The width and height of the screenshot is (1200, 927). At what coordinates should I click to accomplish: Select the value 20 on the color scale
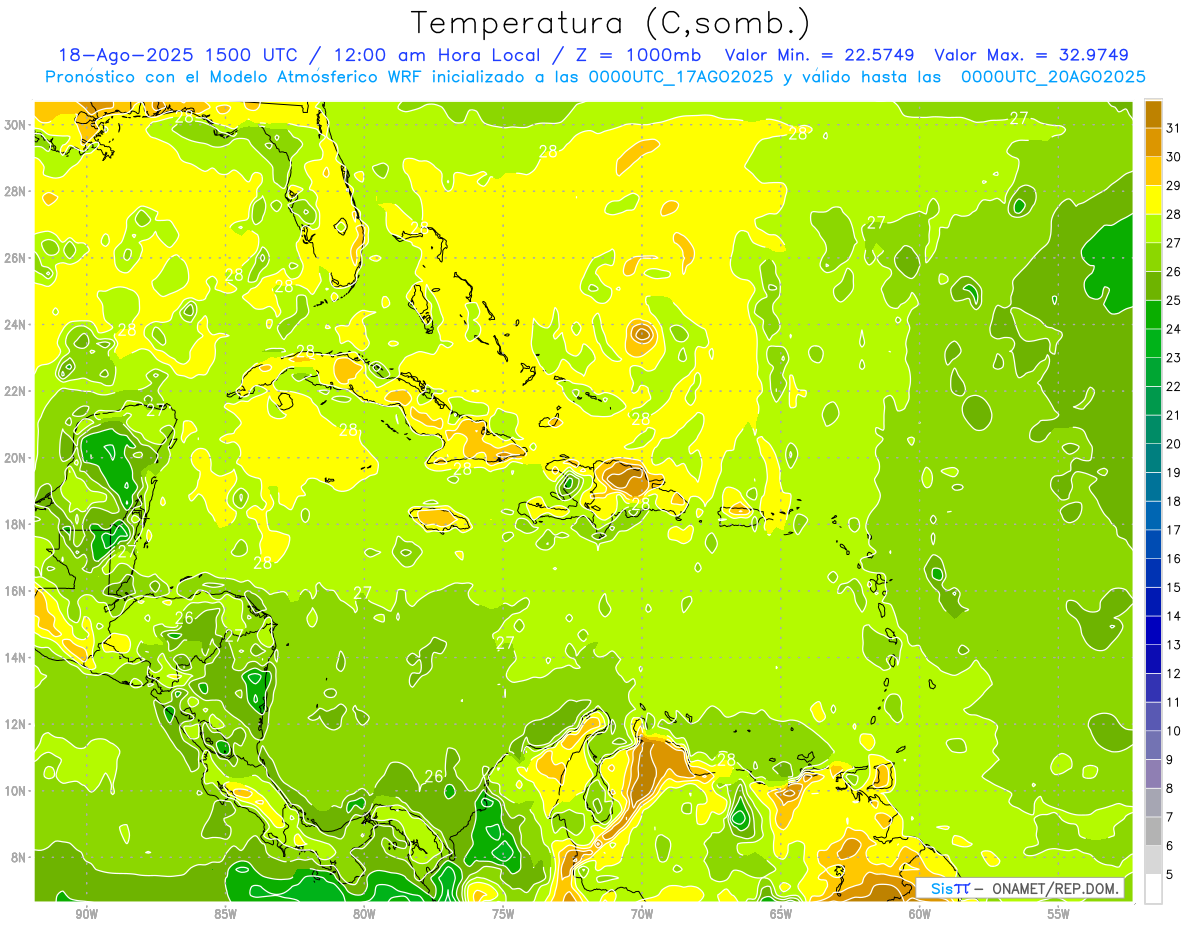click(x=1173, y=444)
